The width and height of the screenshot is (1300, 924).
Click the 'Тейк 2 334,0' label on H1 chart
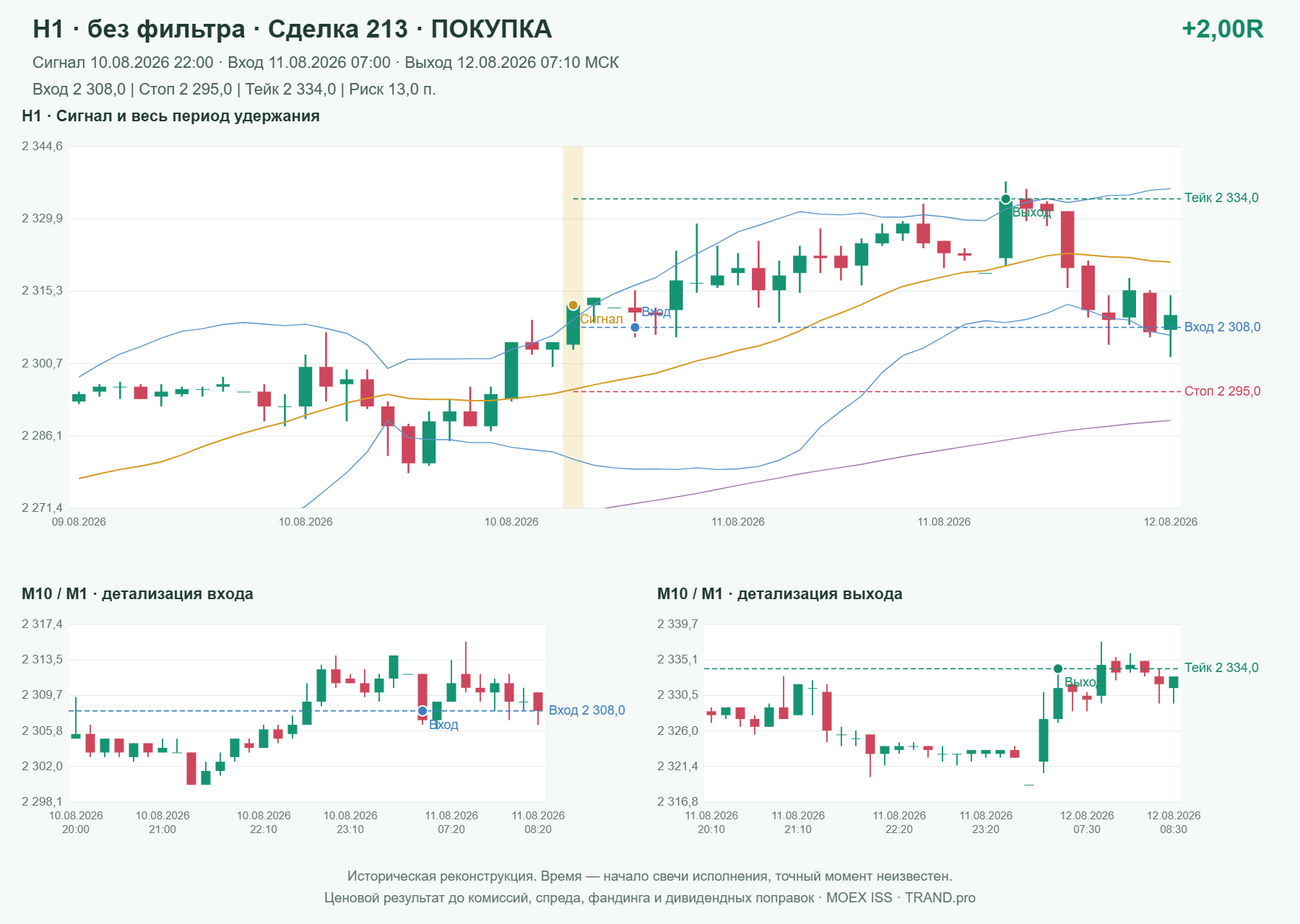click(x=1221, y=198)
